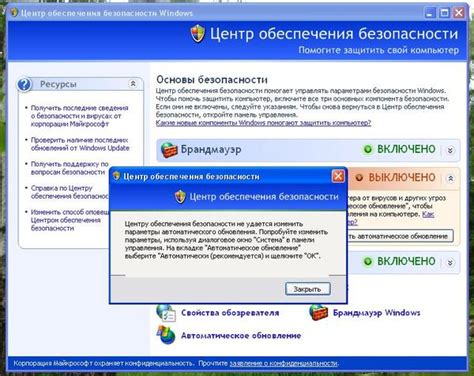Viewport: 474px width, 376px height.
Task: Open link about latest security and virus info
Action: (x=79, y=116)
